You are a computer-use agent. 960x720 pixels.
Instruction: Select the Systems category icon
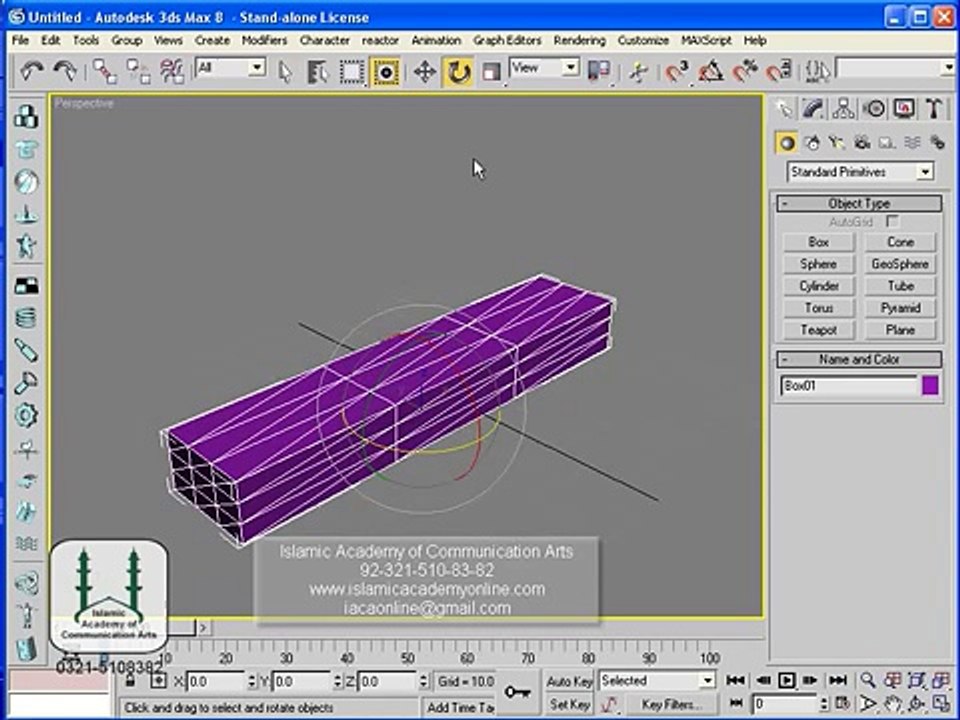click(937, 143)
